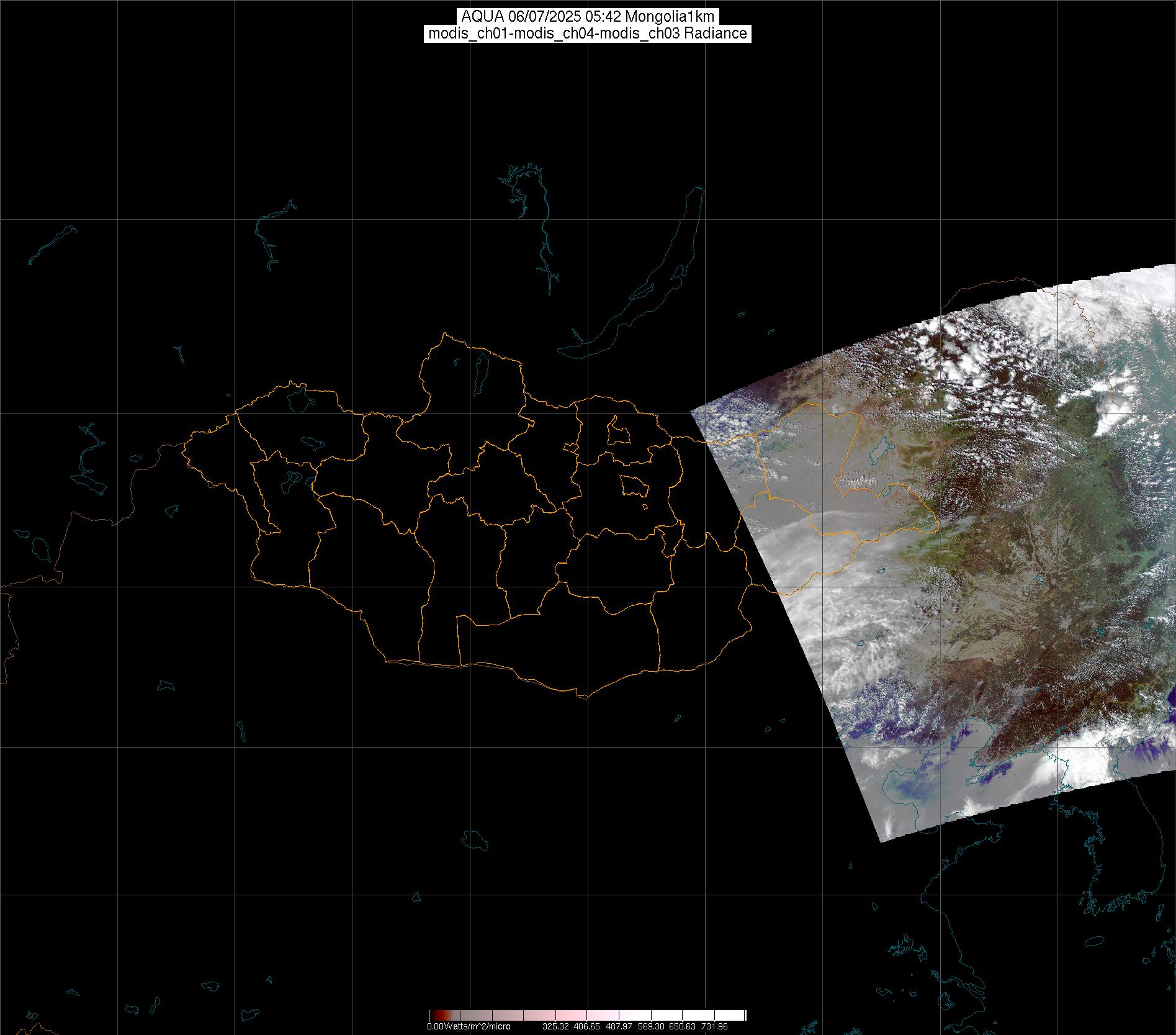Click the Jeju Island outline

[x=1092, y=960]
